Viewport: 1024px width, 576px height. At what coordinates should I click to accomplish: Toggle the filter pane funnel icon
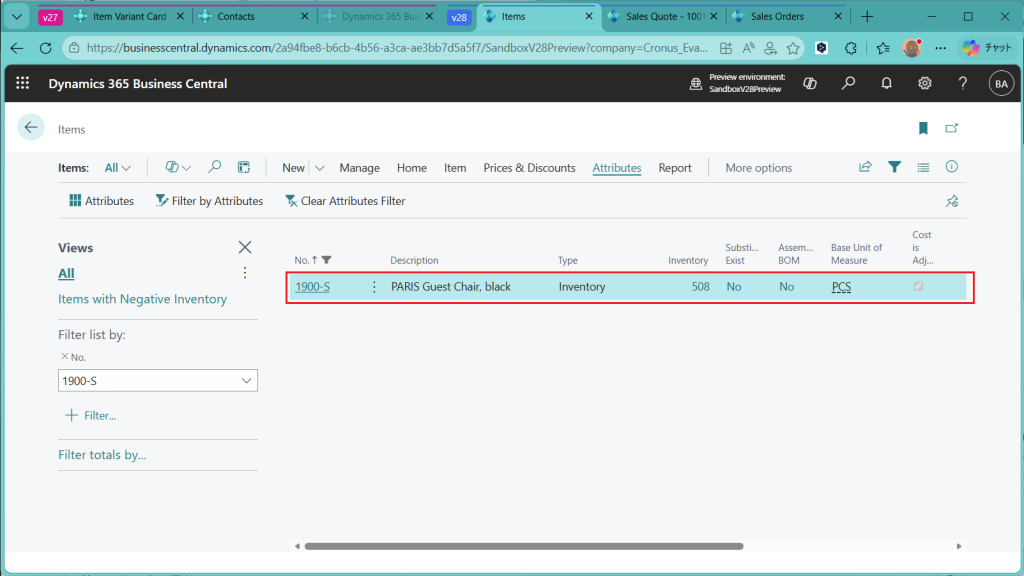click(x=894, y=167)
